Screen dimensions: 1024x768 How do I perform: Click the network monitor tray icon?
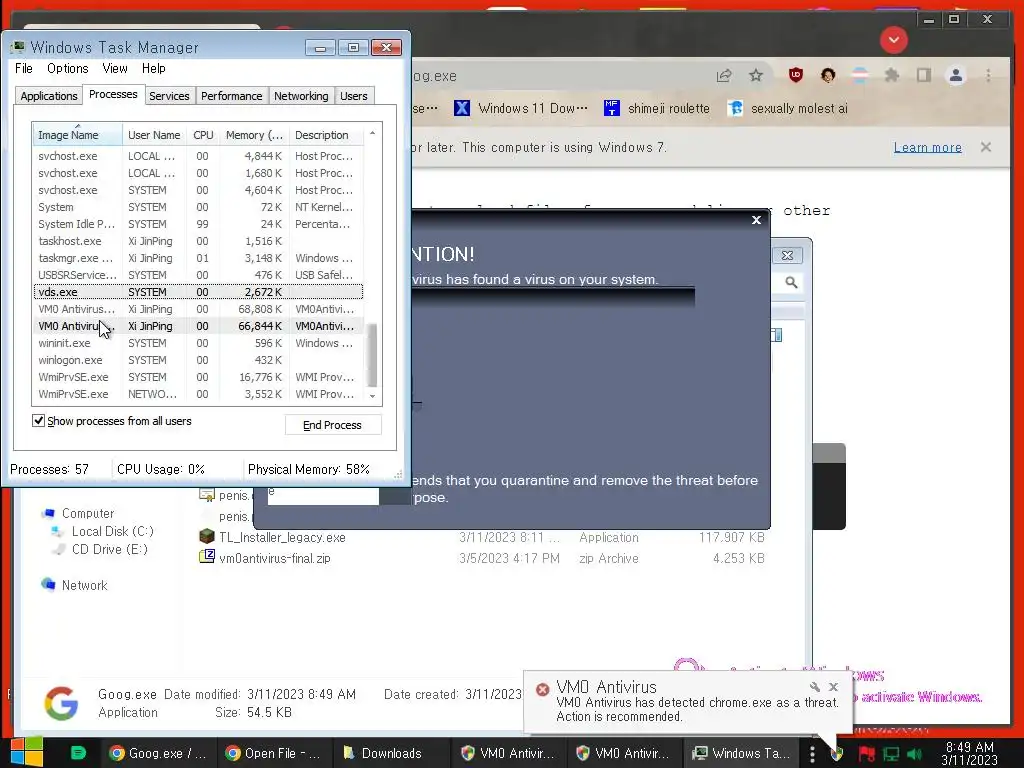point(891,754)
